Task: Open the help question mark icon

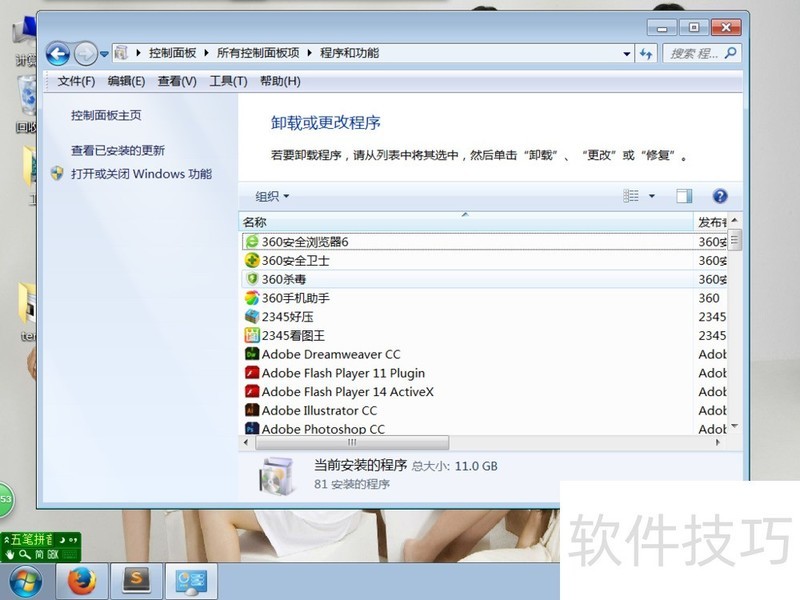Action: pyautogui.click(x=719, y=197)
